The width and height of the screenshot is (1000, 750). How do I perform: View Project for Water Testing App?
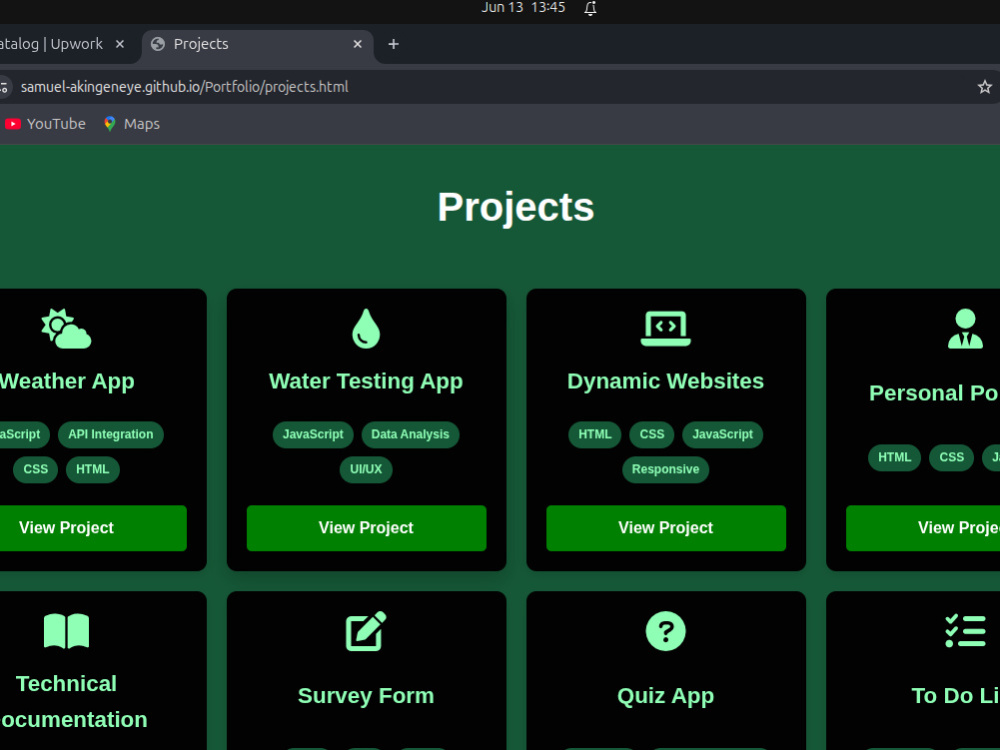click(x=366, y=528)
